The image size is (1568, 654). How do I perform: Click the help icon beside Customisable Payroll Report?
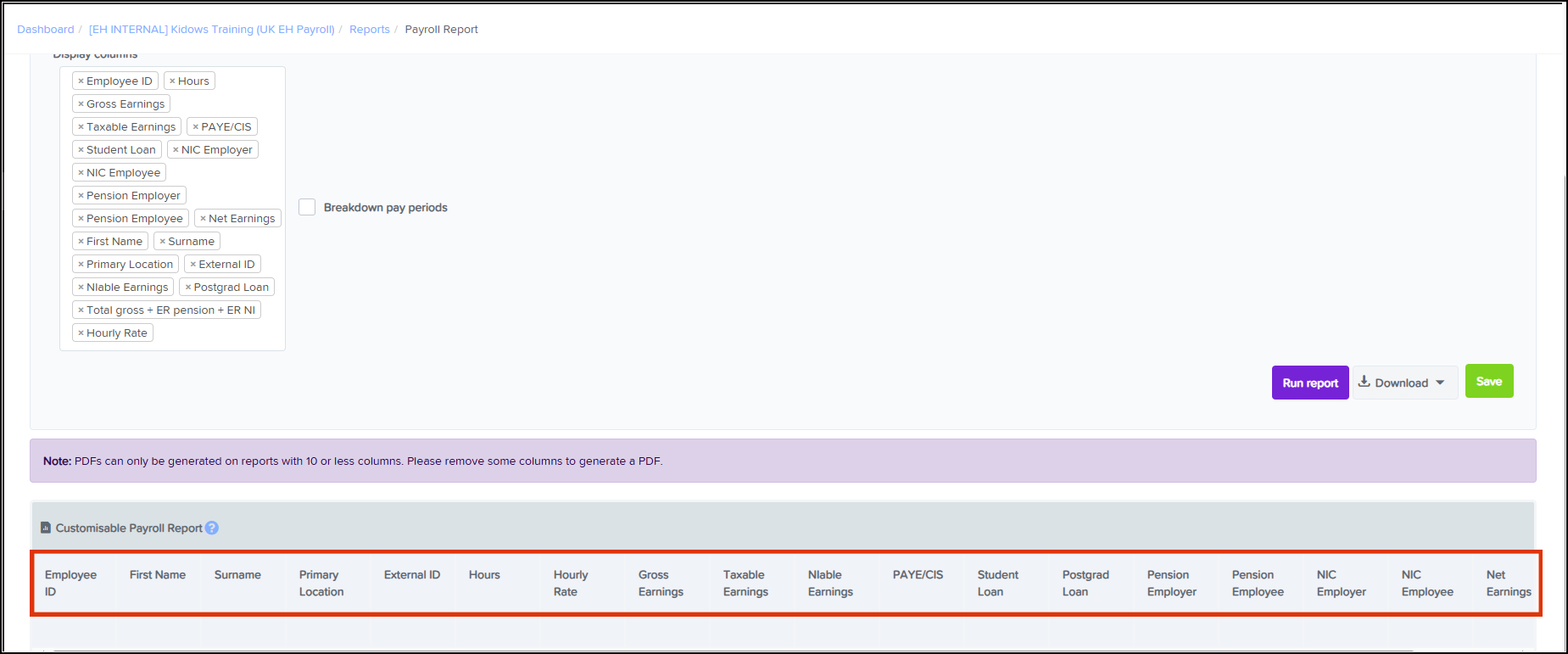click(x=212, y=528)
